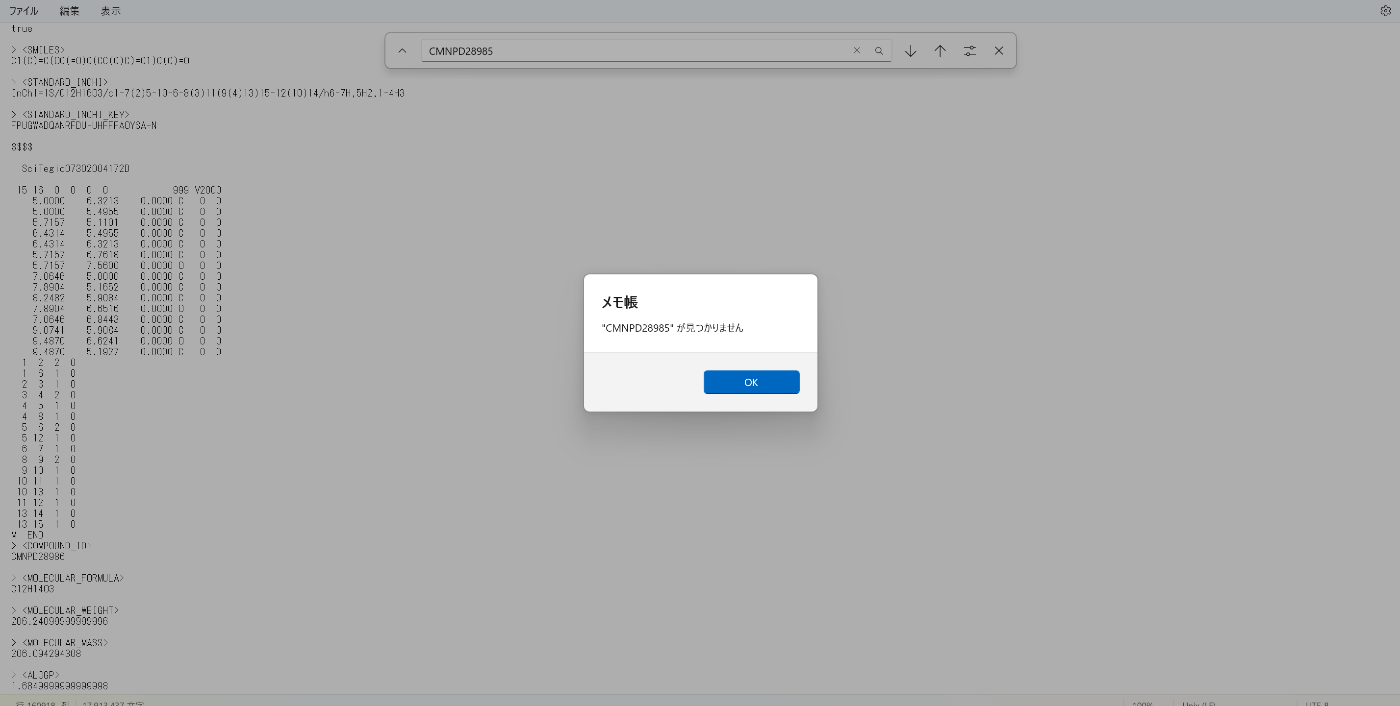Click the "が見つかりません" message text
The width and height of the screenshot is (1400, 706).
[x=710, y=328]
